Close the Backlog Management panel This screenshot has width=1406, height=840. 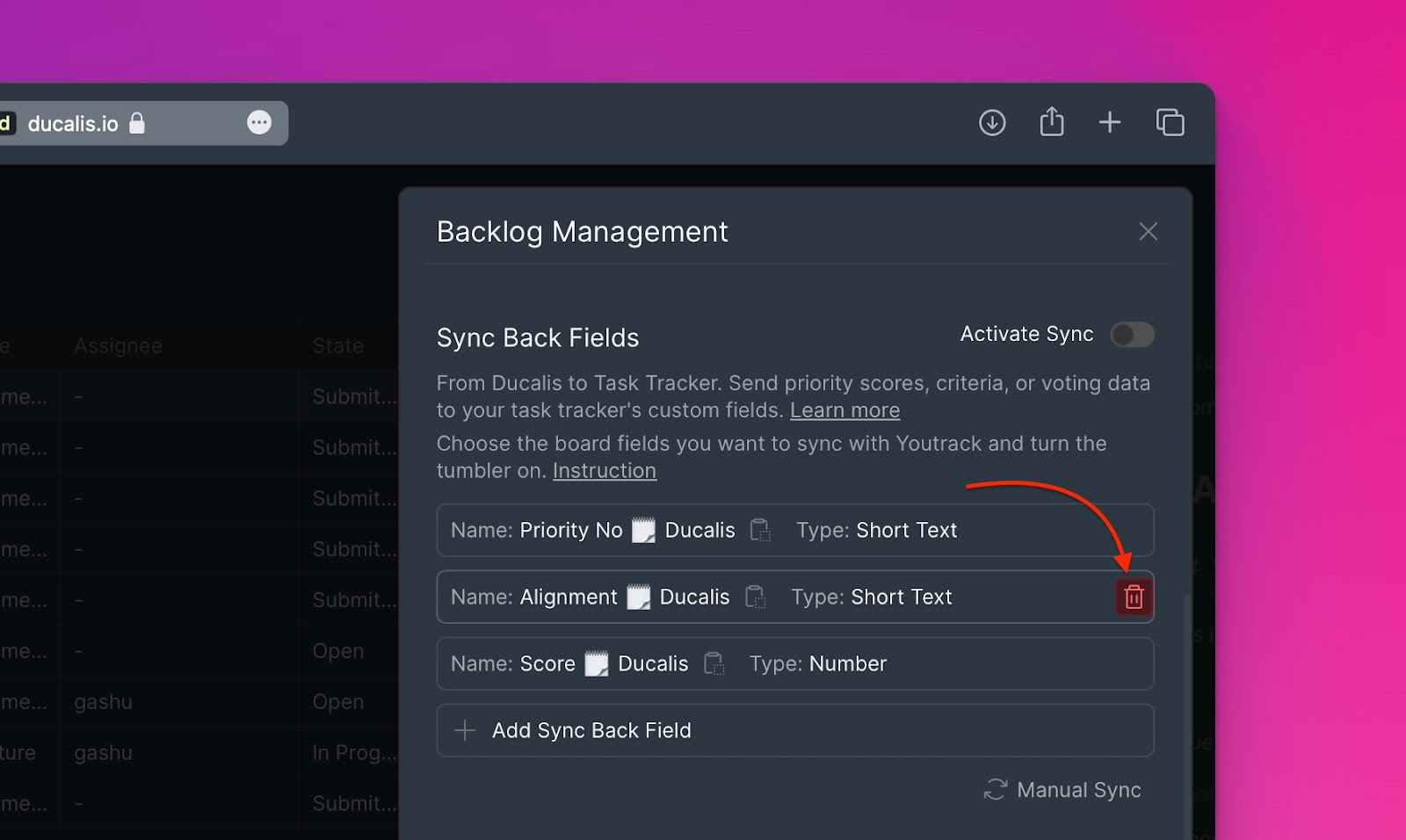pos(1148,231)
